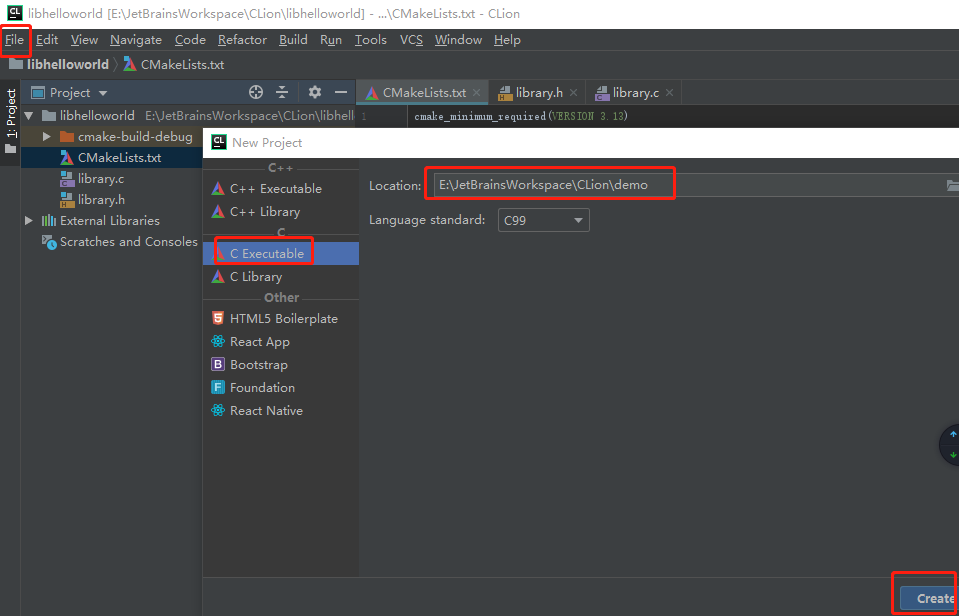Click CMakeLists.txt breadcrumb in navigation bar

tap(174, 64)
